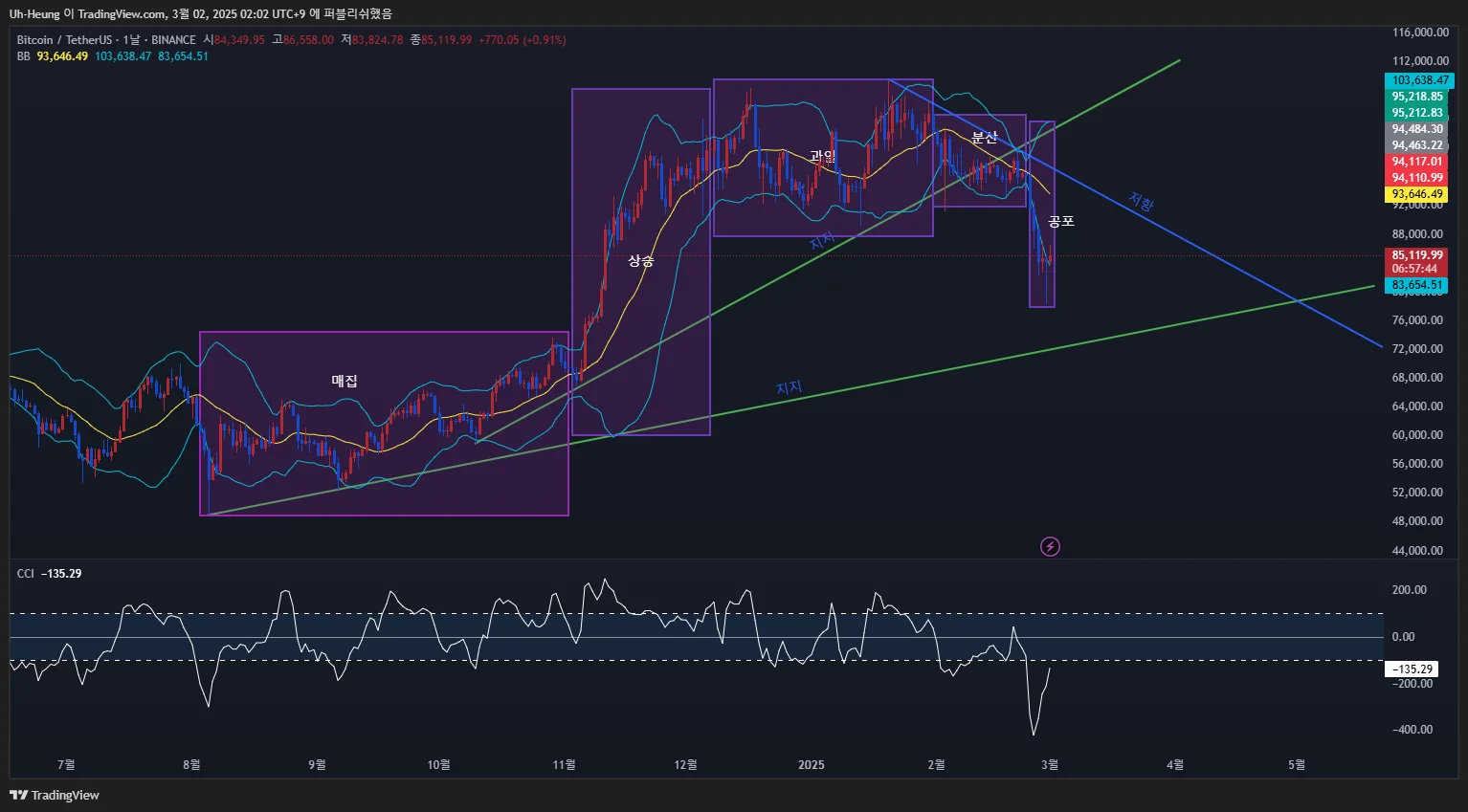Click the 3월 label on time axis
This screenshot has height=812, width=1468.
1050,765
